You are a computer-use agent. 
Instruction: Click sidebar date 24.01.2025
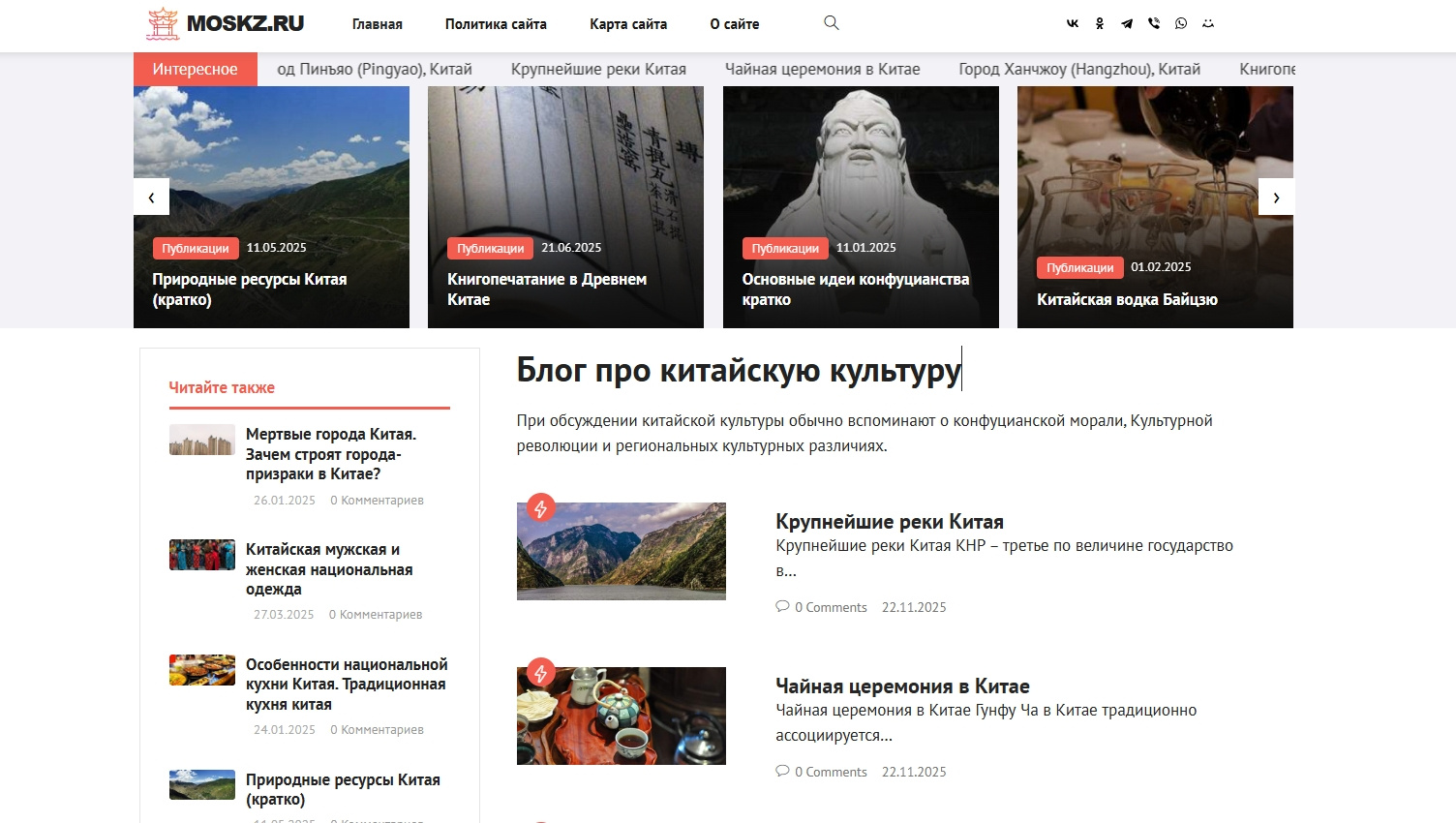[285, 730]
